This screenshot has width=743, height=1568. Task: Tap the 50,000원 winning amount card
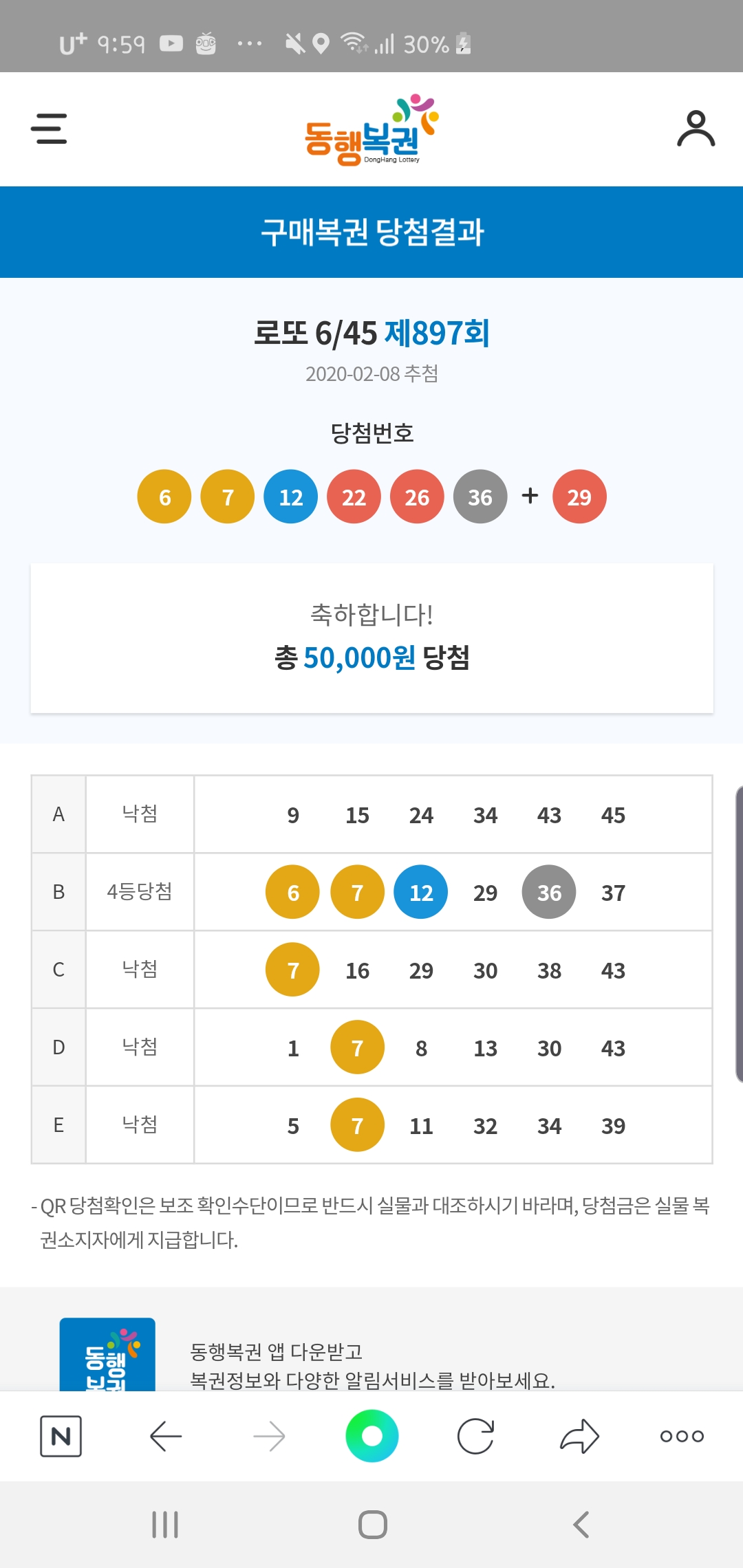click(x=371, y=638)
